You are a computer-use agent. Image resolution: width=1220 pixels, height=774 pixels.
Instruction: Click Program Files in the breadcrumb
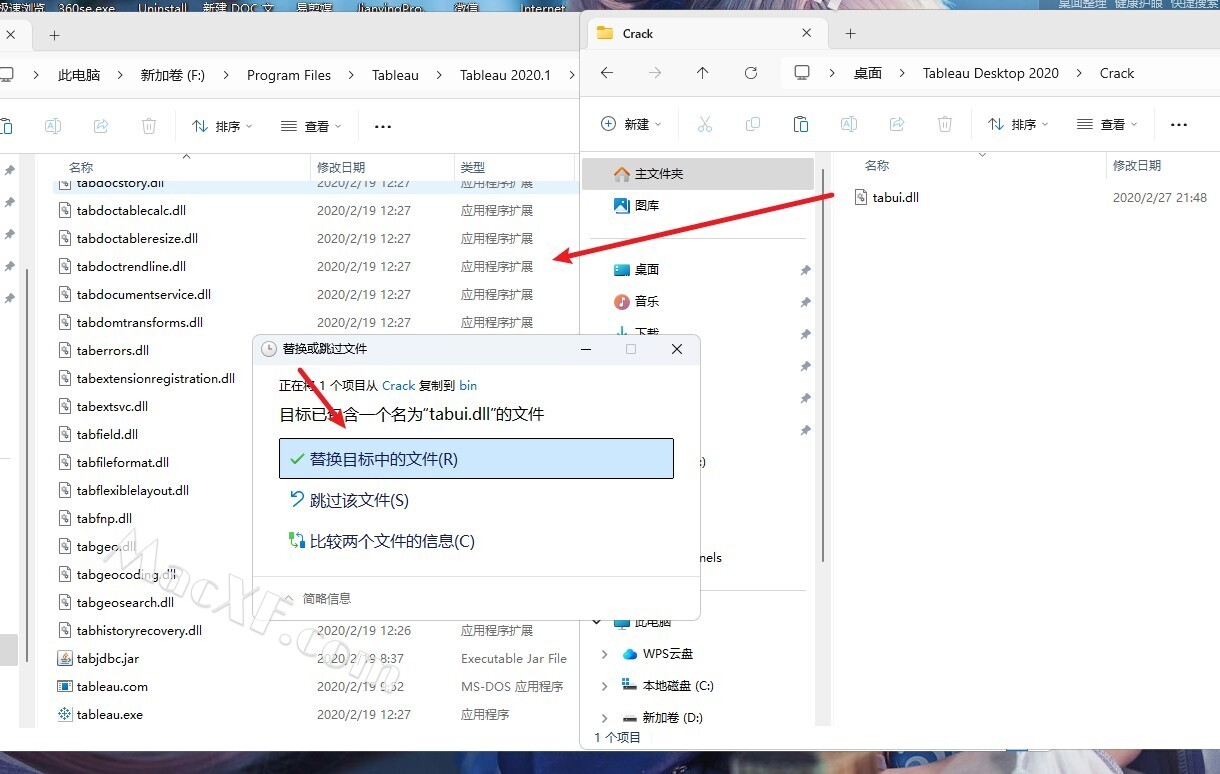(289, 75)
